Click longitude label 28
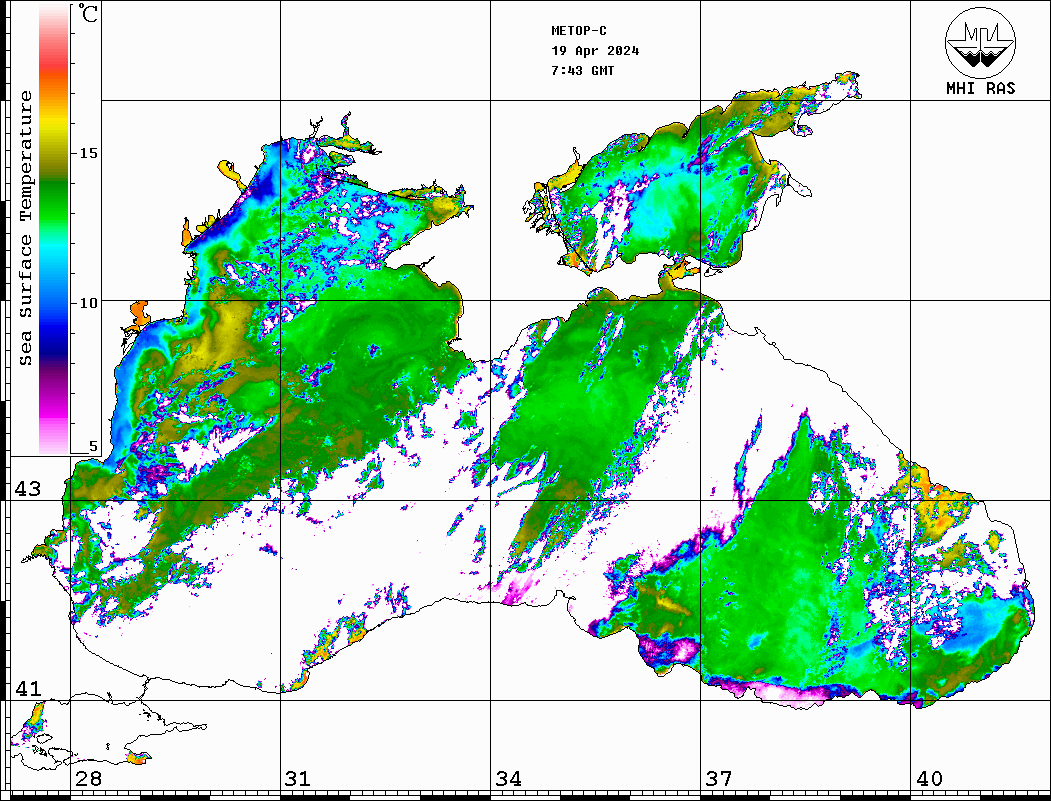 click(x=88, y=778)
